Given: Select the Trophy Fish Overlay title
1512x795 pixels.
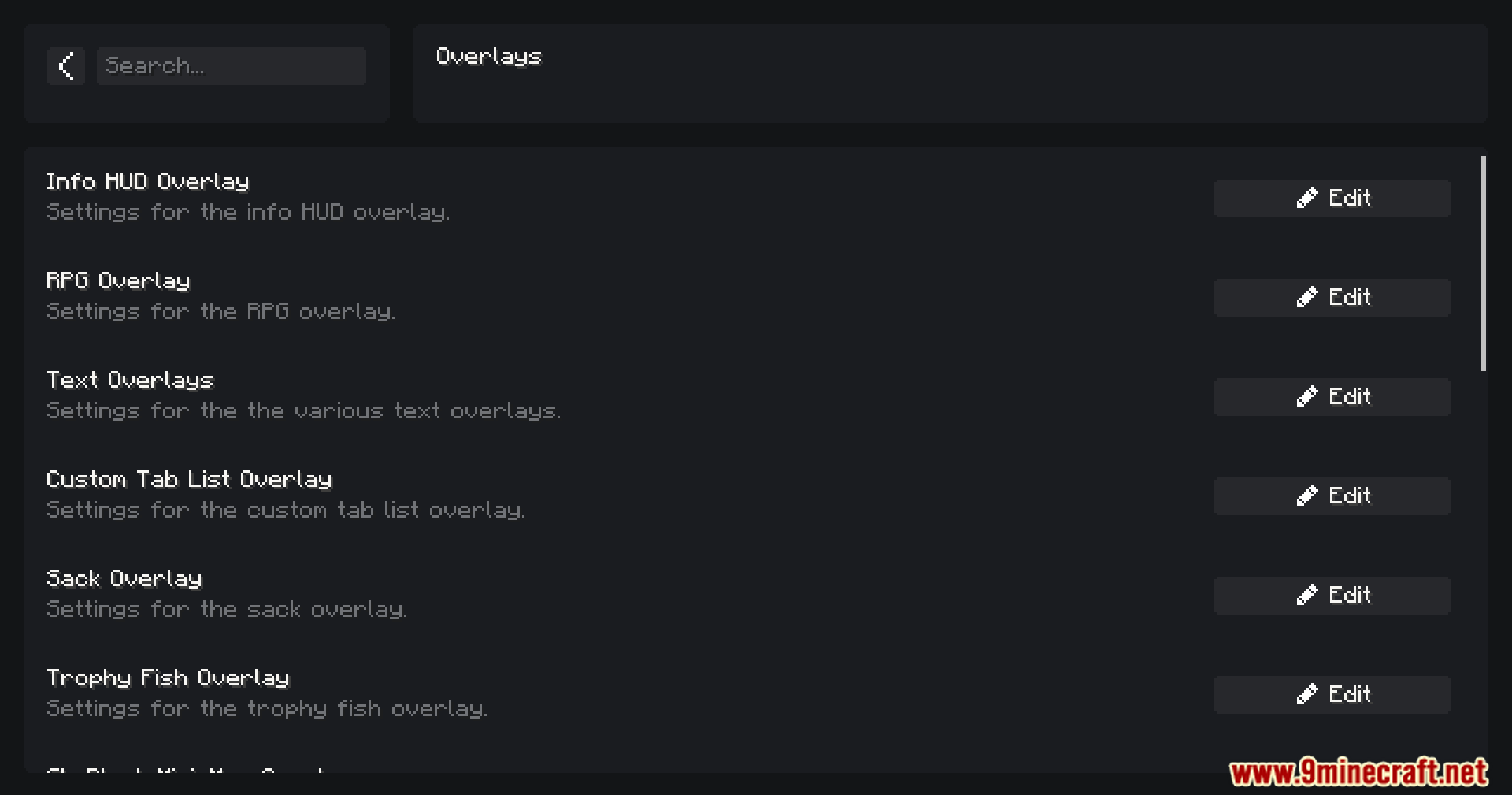Looking at the screenshot, I should (x=168, y=678).
